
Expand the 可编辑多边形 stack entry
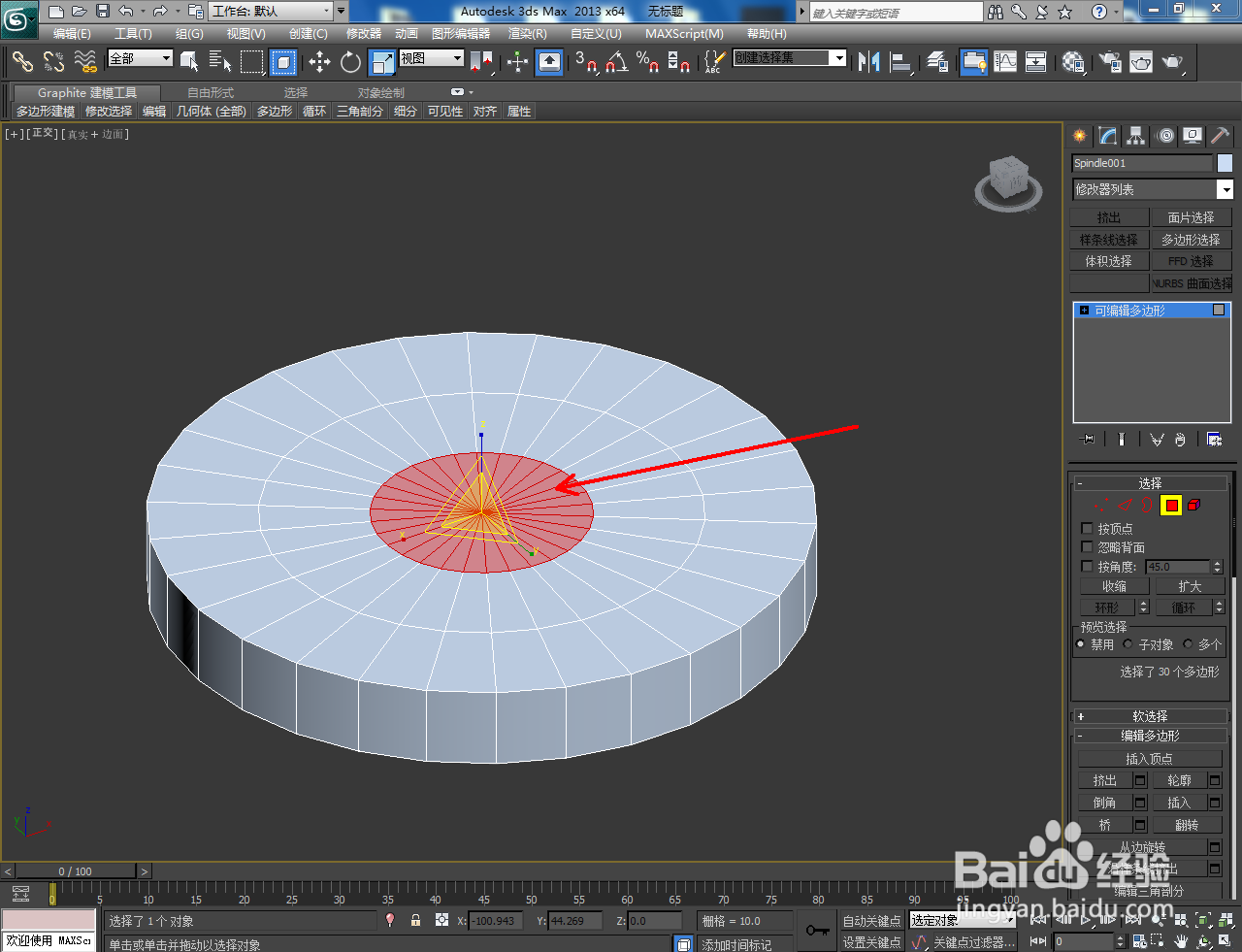[x=1085, y=311]
